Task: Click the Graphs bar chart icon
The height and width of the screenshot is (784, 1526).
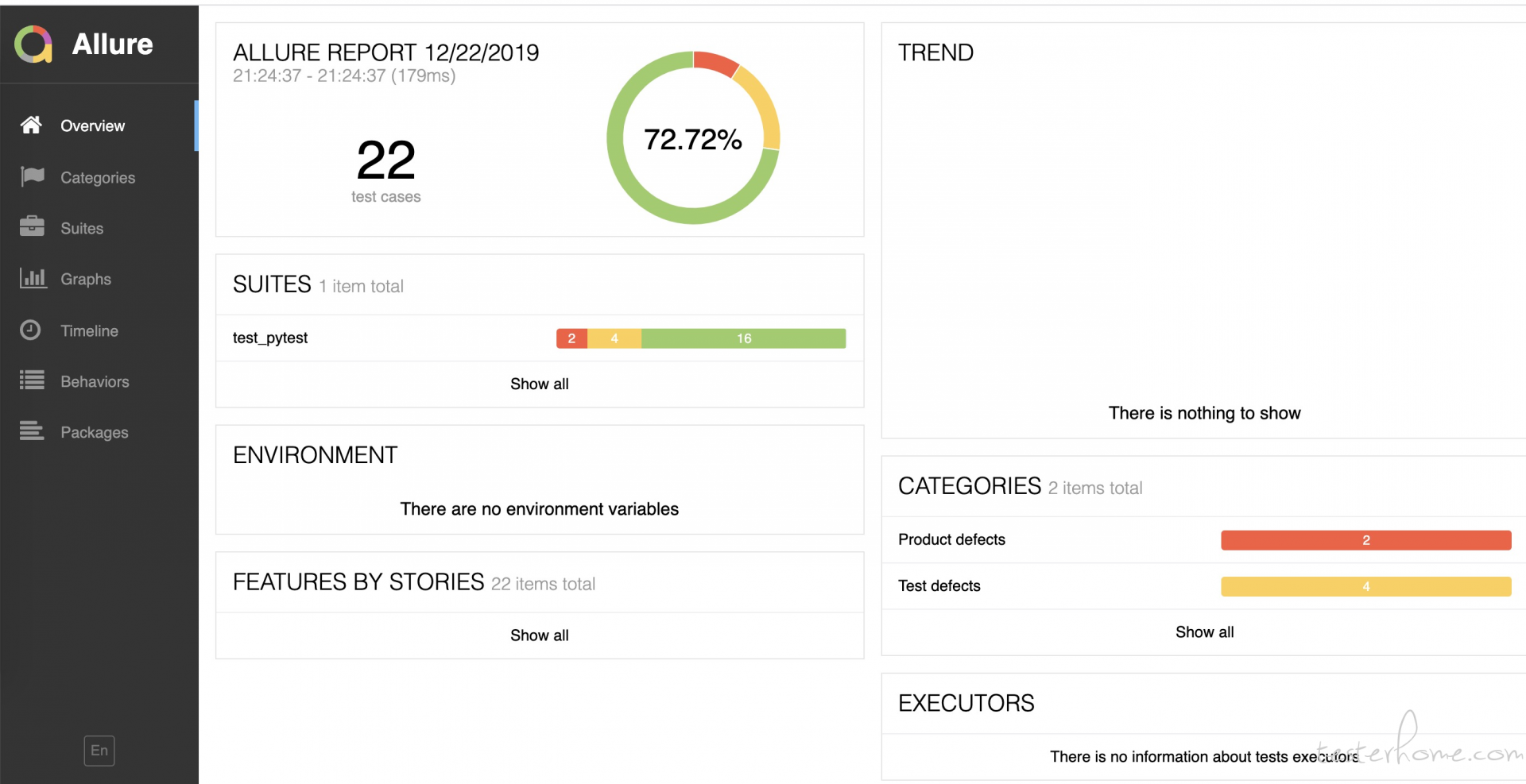Action: (33, 278)
